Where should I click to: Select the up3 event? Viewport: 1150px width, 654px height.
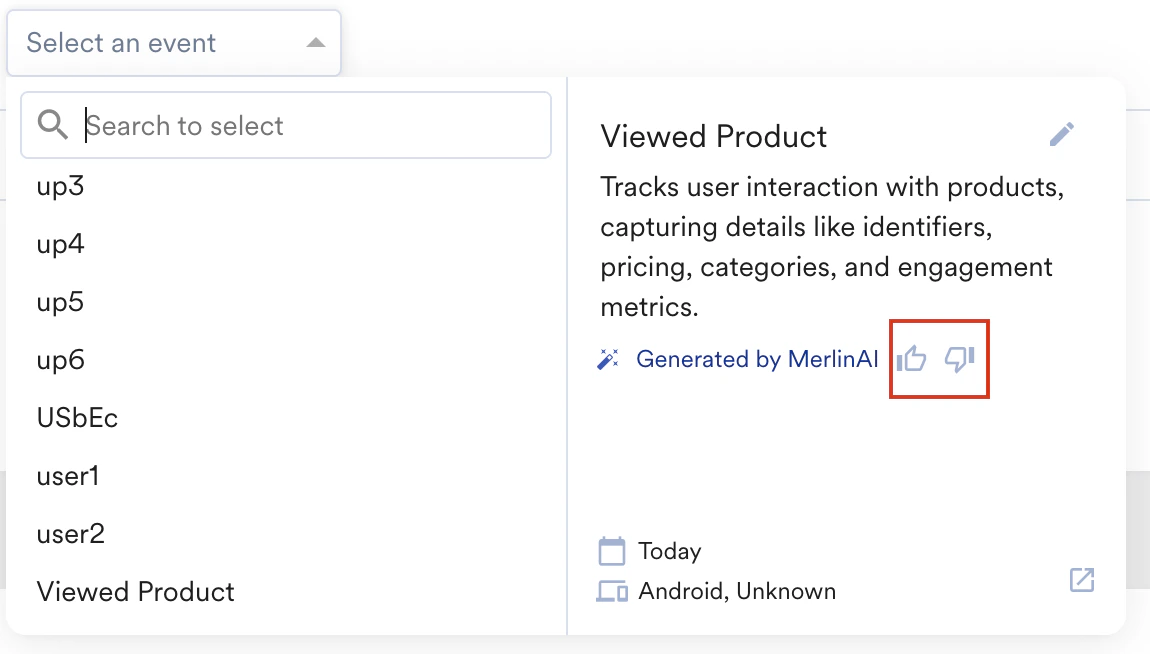(x=60, y=187)
